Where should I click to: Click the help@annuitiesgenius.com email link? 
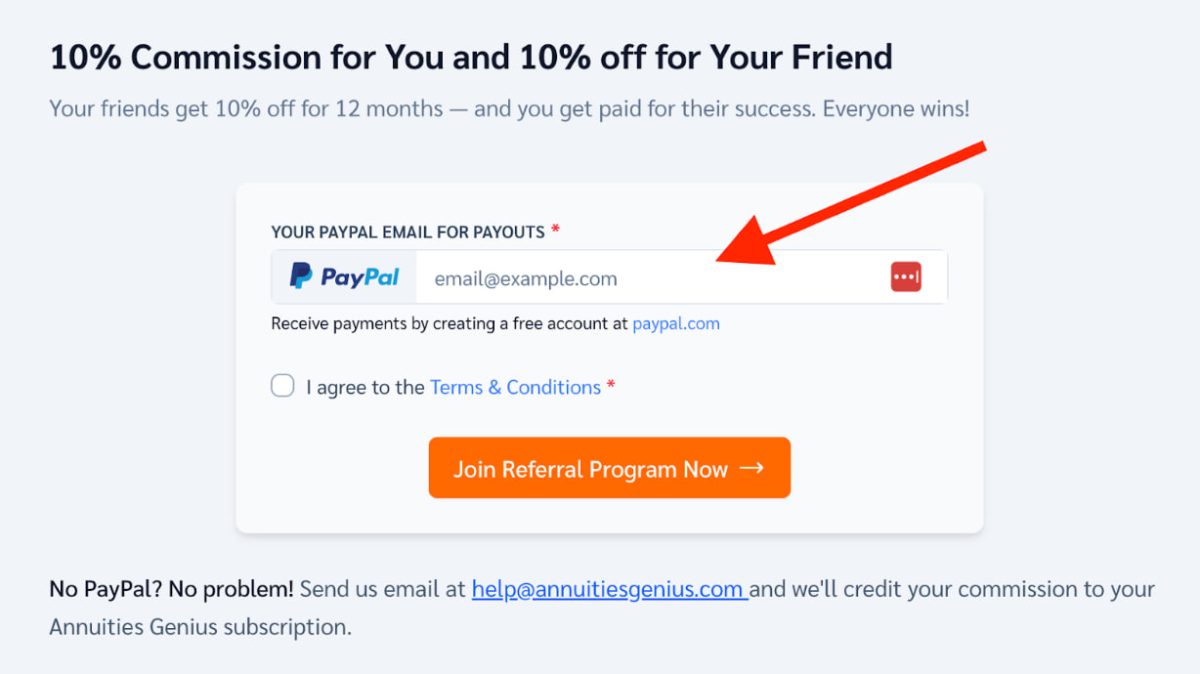(x=610, y=589)
